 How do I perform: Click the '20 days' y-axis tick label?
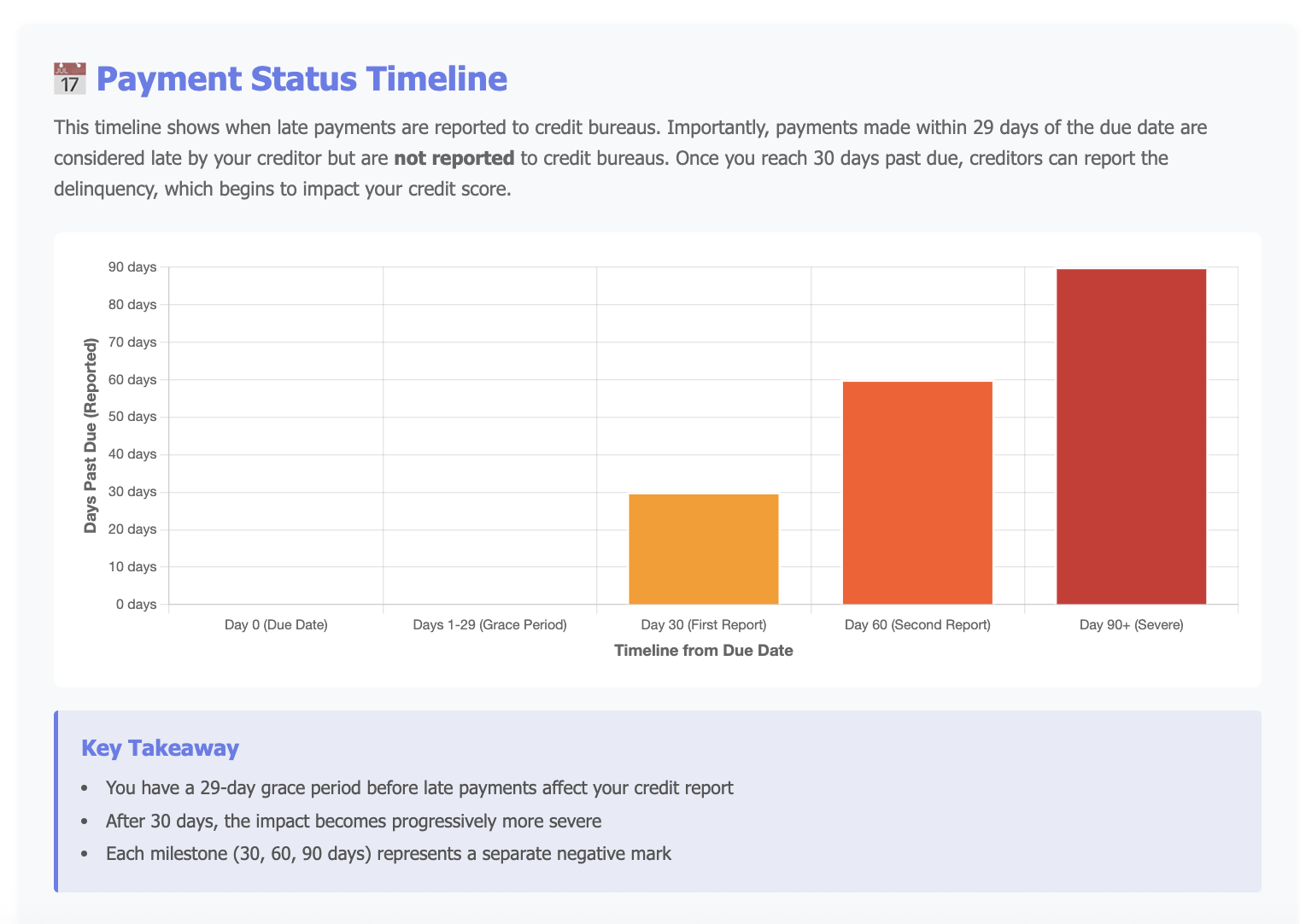132,529
